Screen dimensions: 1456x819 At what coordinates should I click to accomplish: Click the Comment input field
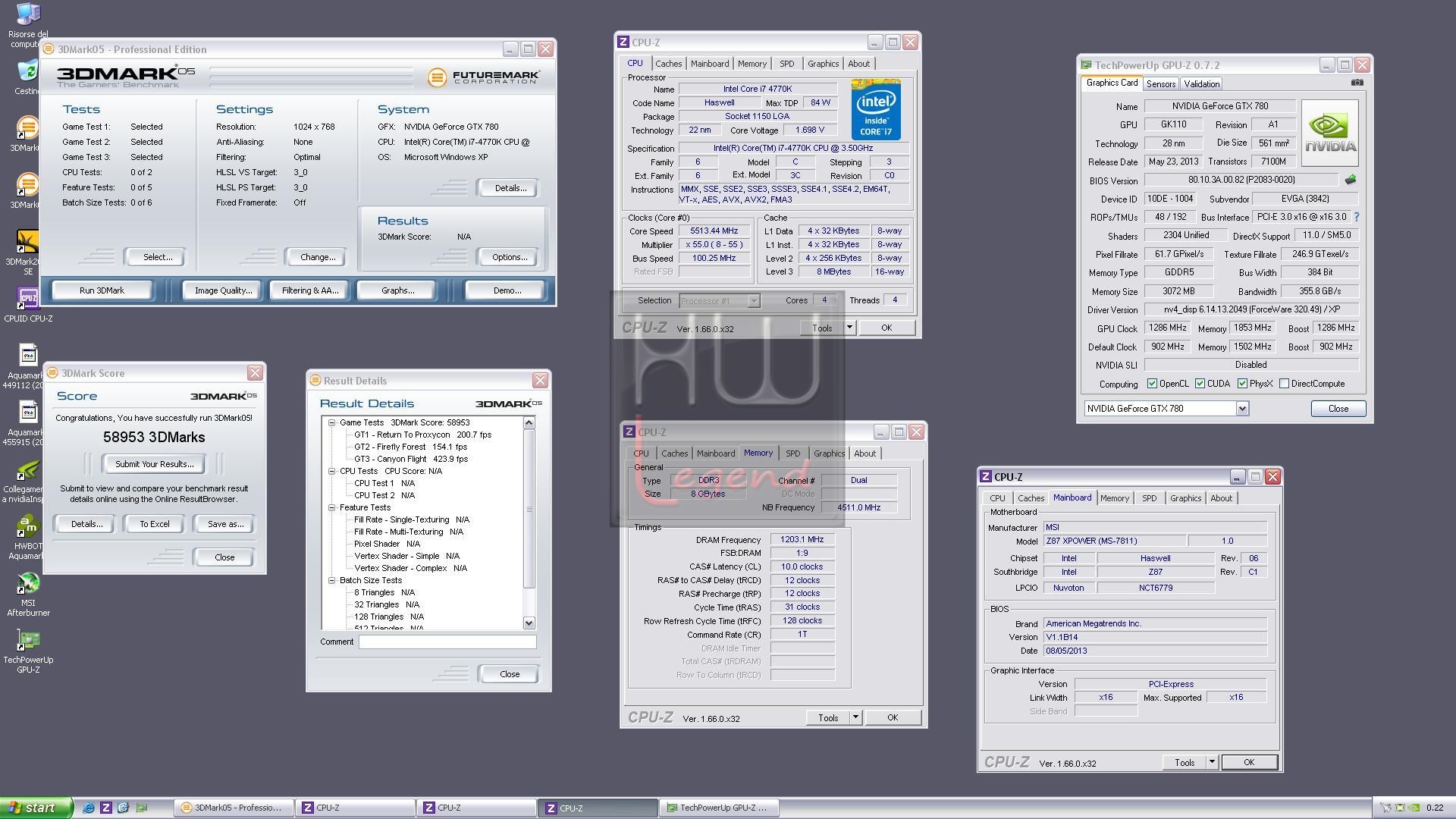pyautogui.click(x=447, y=642)
